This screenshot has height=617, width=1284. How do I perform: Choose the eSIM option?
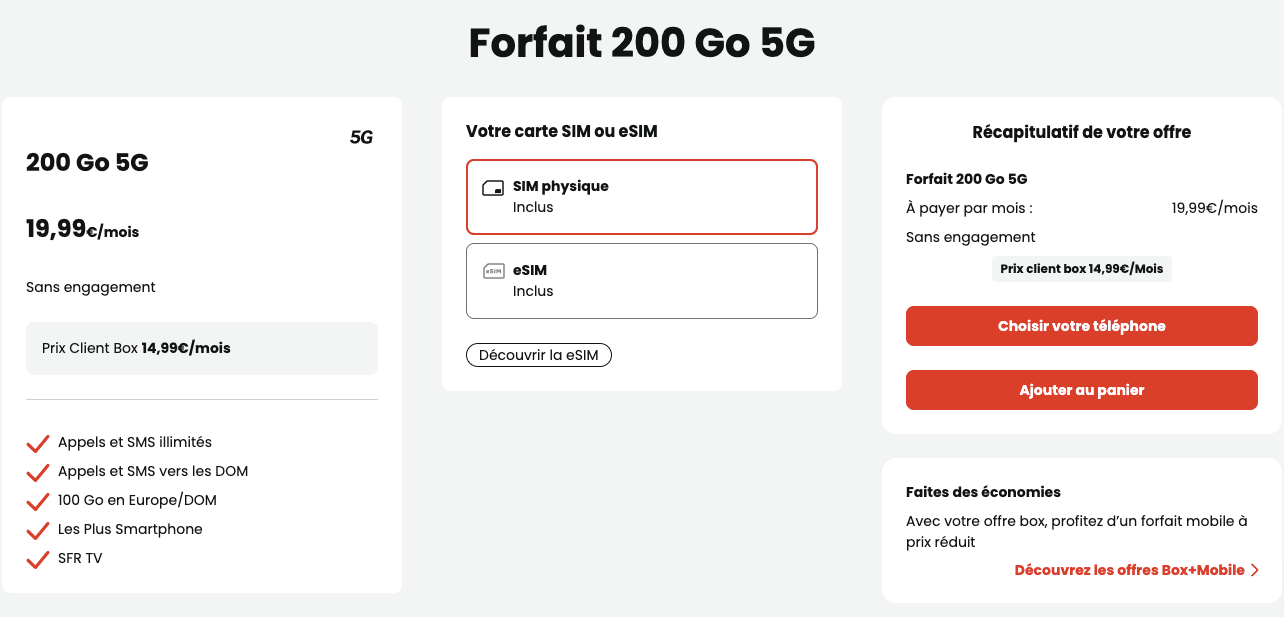click(x=641, y=281)
